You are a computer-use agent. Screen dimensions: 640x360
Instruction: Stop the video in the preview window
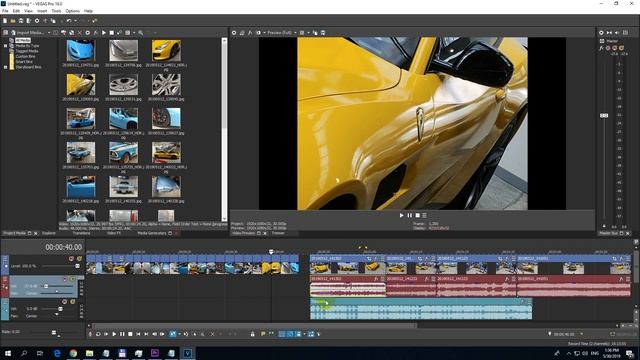pos(418,216)
